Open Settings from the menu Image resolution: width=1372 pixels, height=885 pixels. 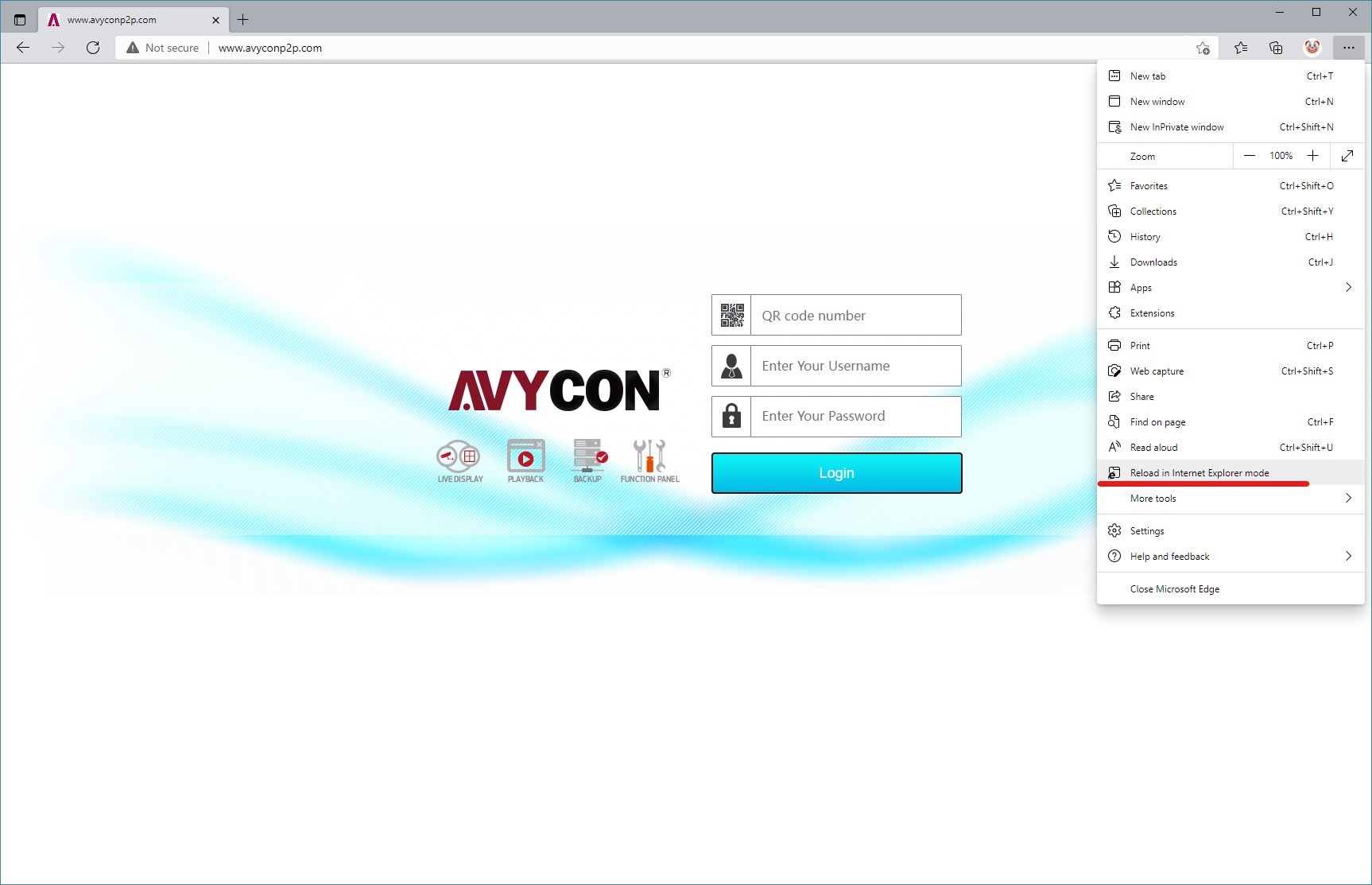pos(1231,531)
